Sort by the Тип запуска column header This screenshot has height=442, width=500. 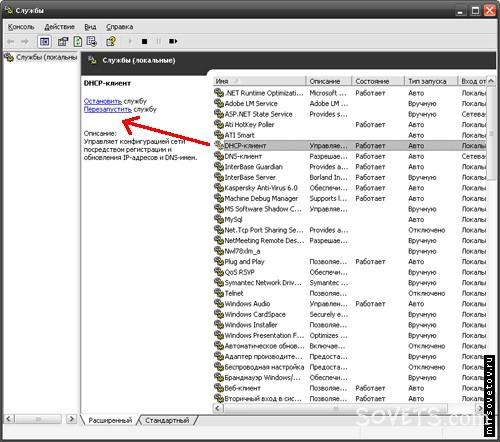[x=432, y=81]
